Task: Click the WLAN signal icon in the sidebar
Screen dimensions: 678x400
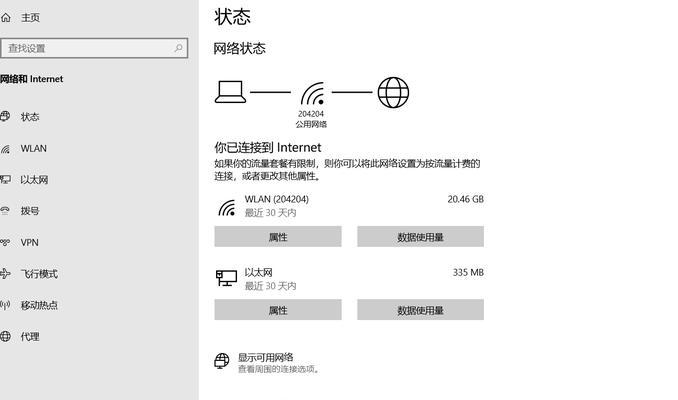Action: 5,149
